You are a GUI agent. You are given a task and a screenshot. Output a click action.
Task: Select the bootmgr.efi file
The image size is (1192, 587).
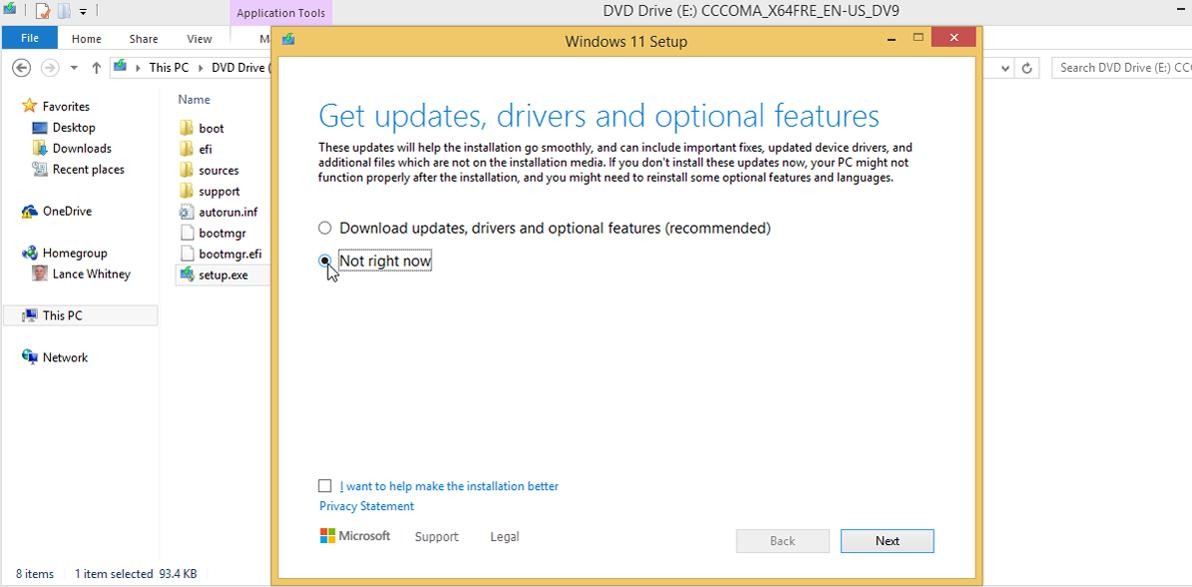230,254
